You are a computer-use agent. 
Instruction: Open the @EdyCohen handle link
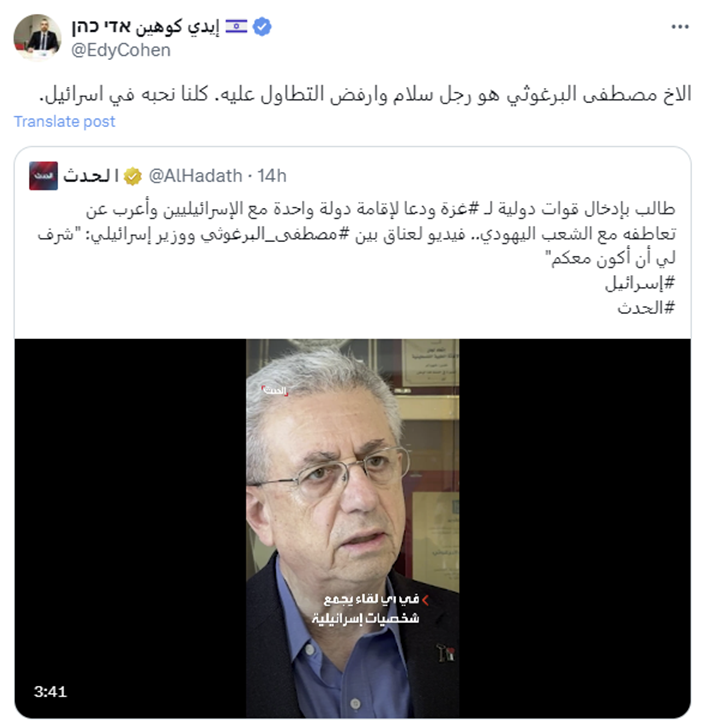(120, 50)
